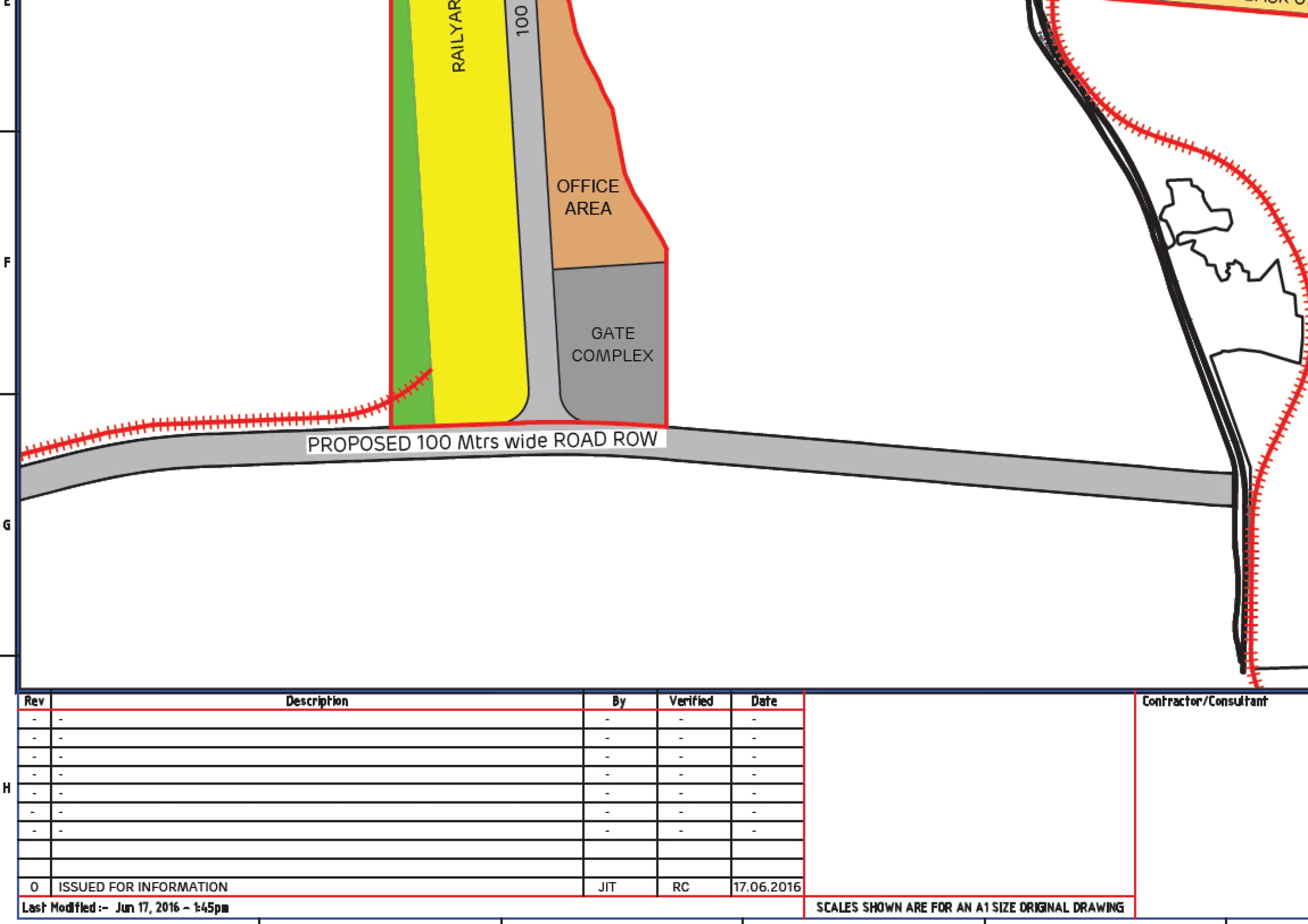Click the OFFICE AREA label
Image resolution: width=1308 pixels, height=924 pixels.
point(587,197)
